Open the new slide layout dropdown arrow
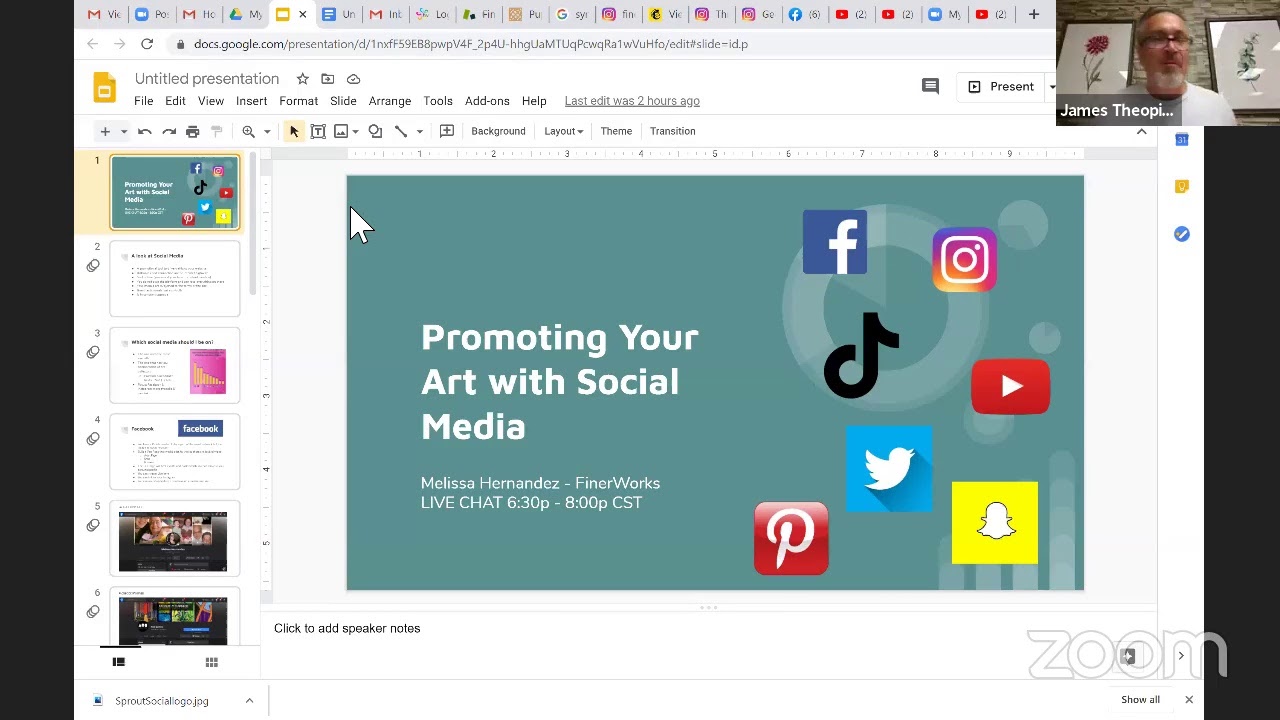 [124, 131]
